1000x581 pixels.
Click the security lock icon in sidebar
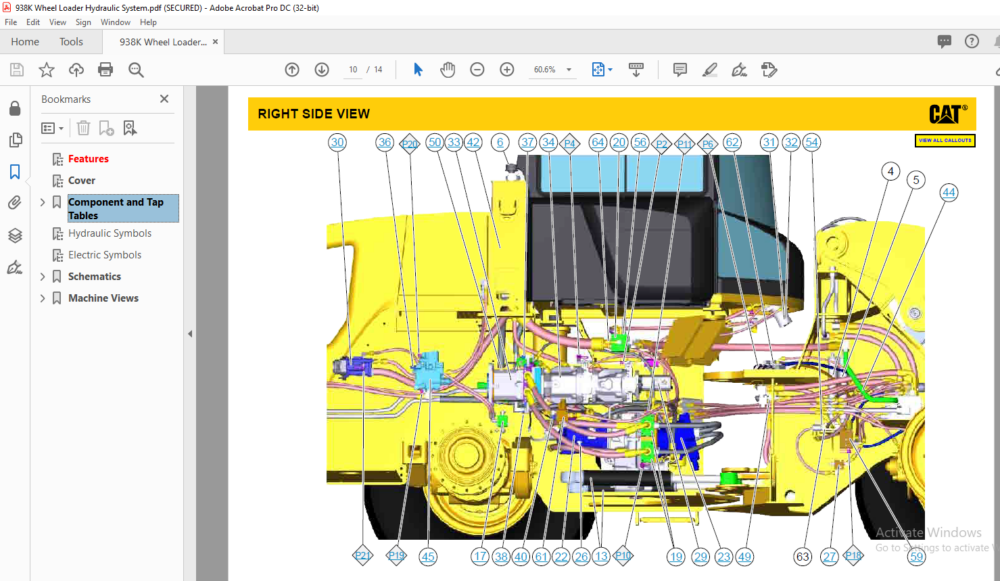pos(15,107)
